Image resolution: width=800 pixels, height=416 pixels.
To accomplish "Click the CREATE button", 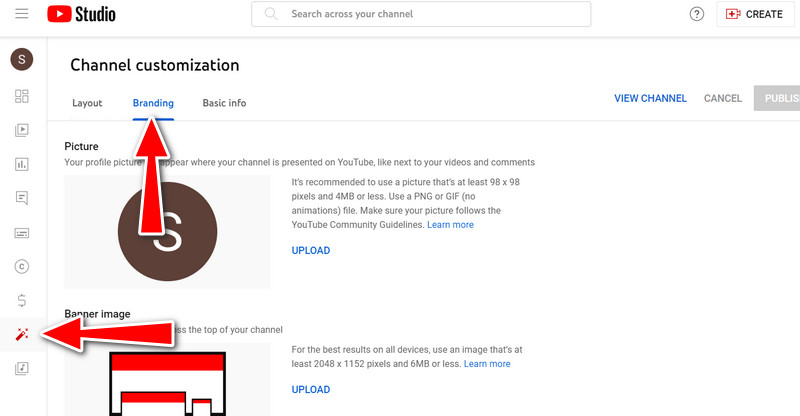I will click(755, 14).
